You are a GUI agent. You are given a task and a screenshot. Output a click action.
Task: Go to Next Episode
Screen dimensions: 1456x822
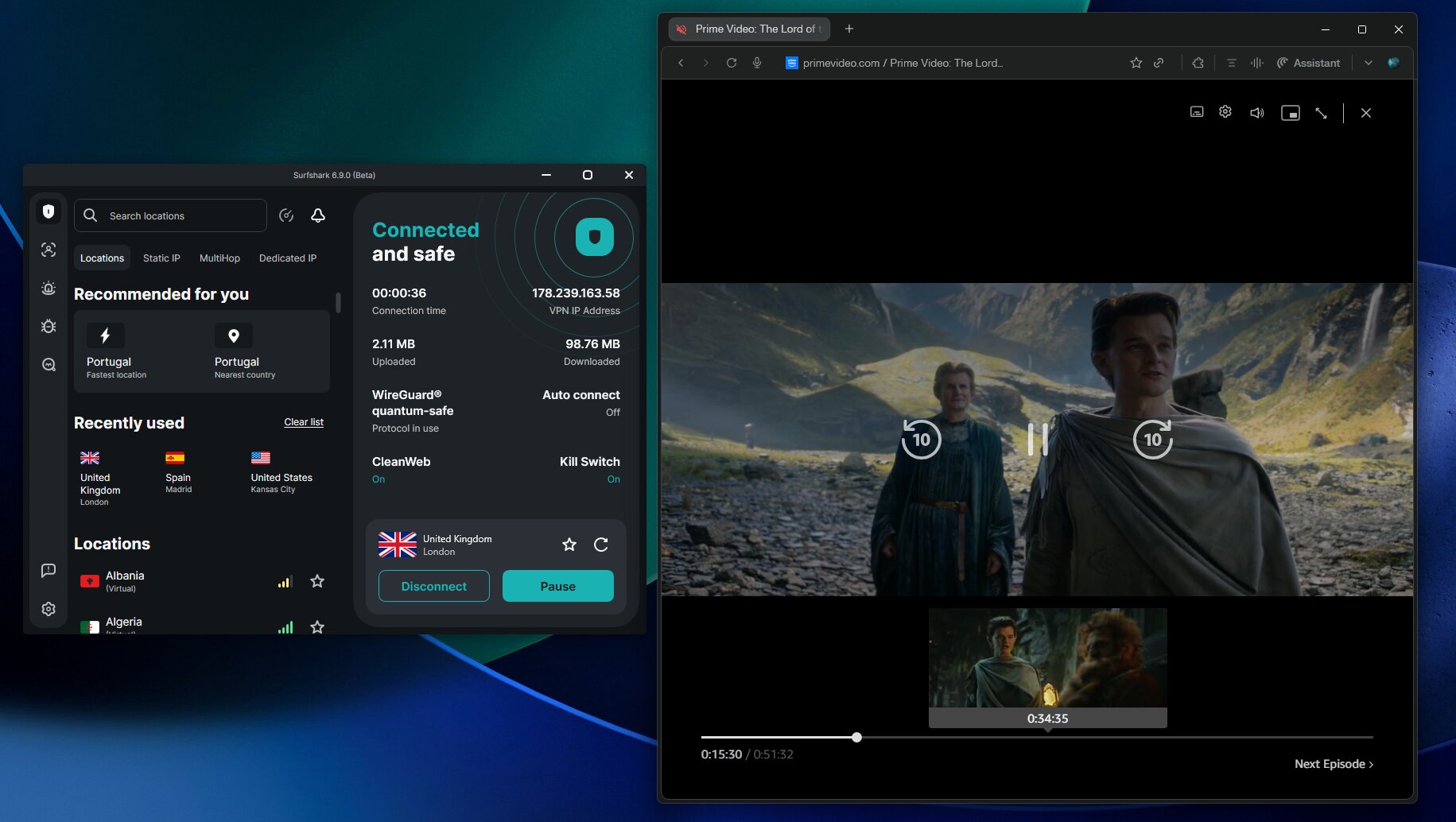tap(1334, 764)
